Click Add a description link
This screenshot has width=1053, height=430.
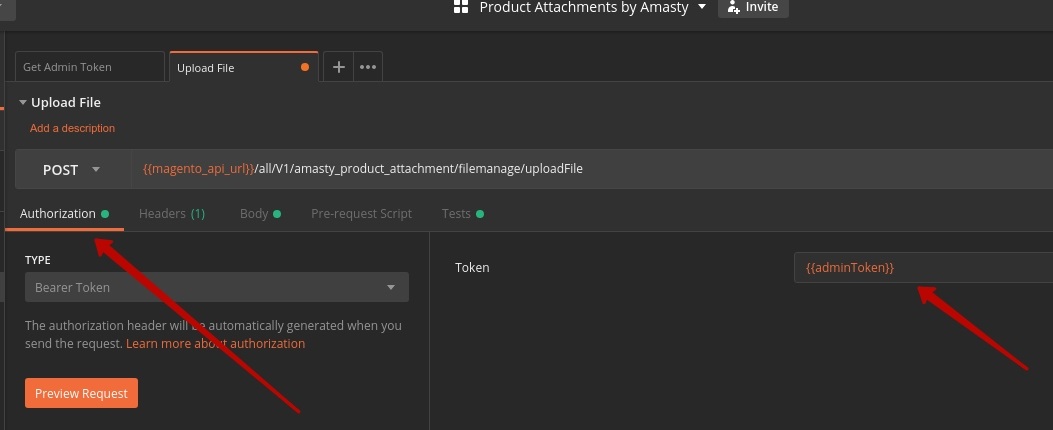[x=72, y=128]
